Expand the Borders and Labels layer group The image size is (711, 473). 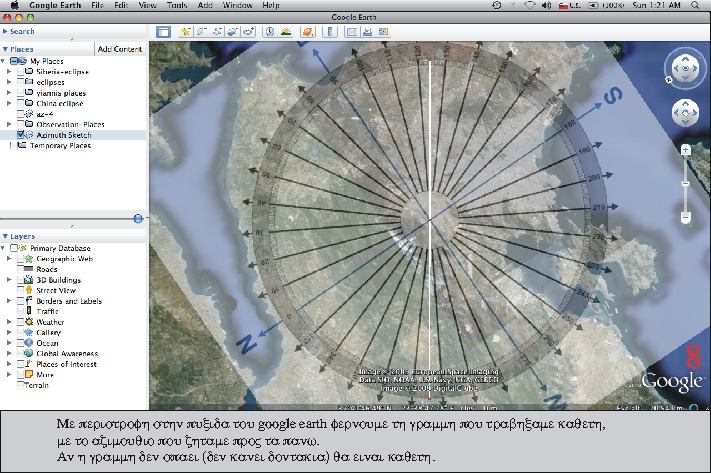9,301
